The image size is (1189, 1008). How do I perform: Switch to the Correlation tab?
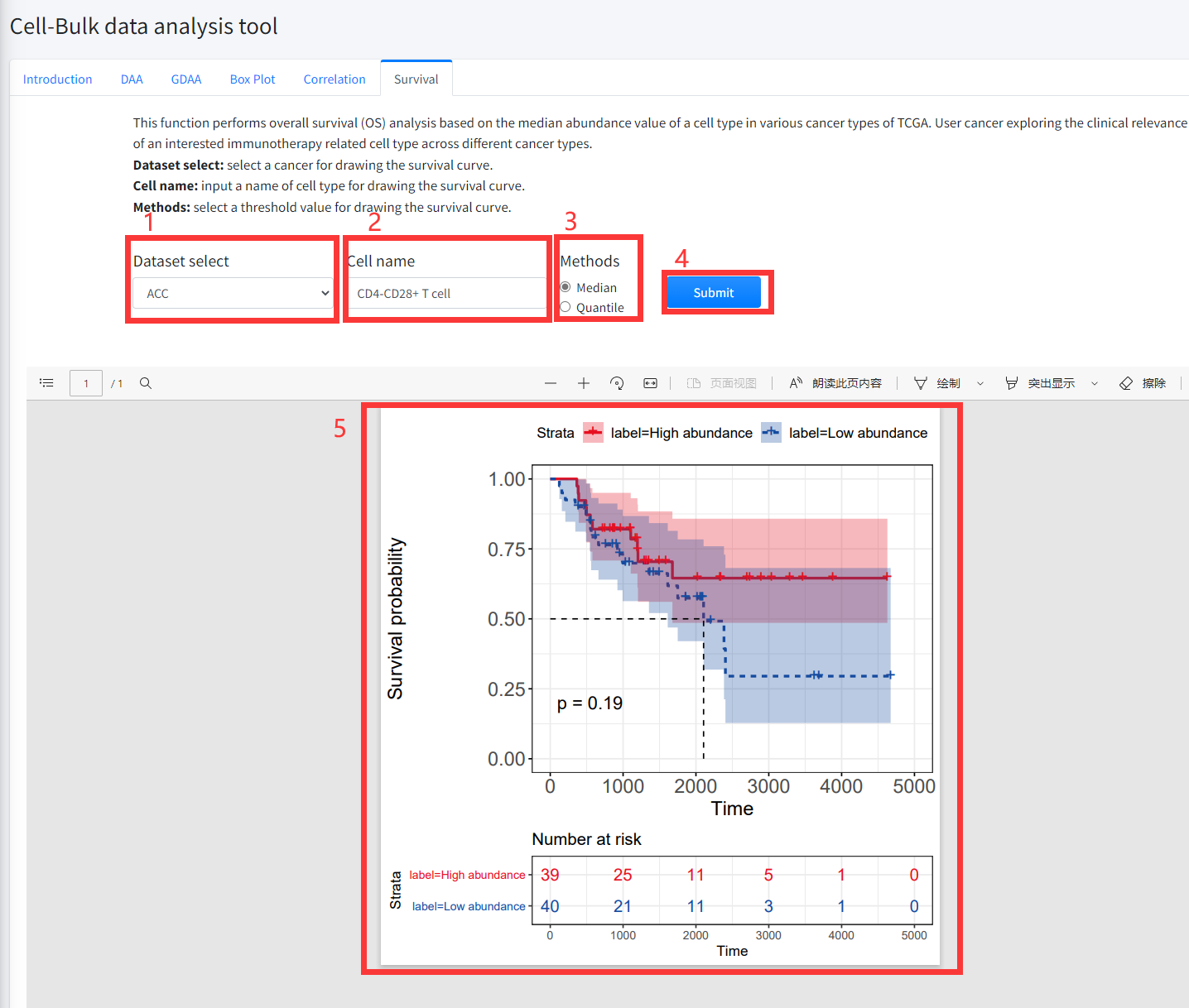334,79
